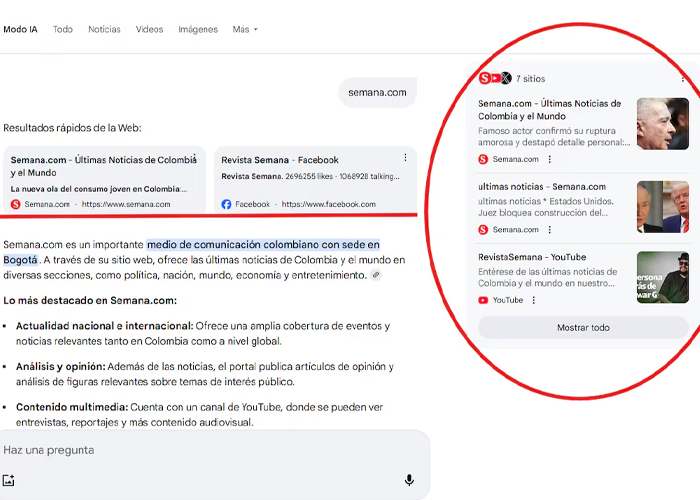Open the sources panel three-dot menu
This screenshot has height=500, width=700.
[683, 79]
